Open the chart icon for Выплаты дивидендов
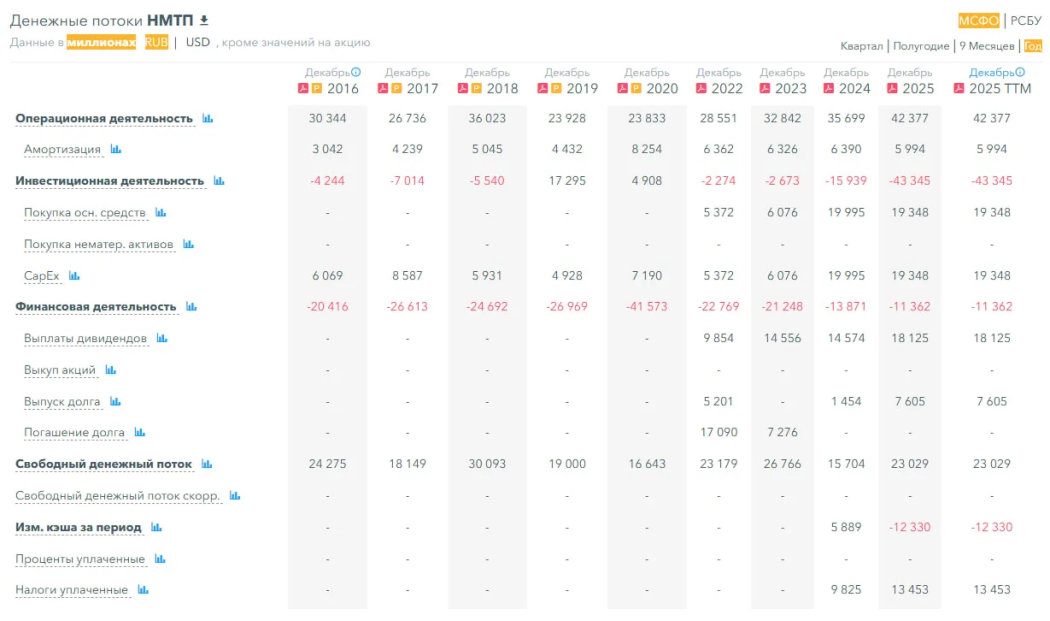The image size is (1050, 621). (x=162, y=339)
